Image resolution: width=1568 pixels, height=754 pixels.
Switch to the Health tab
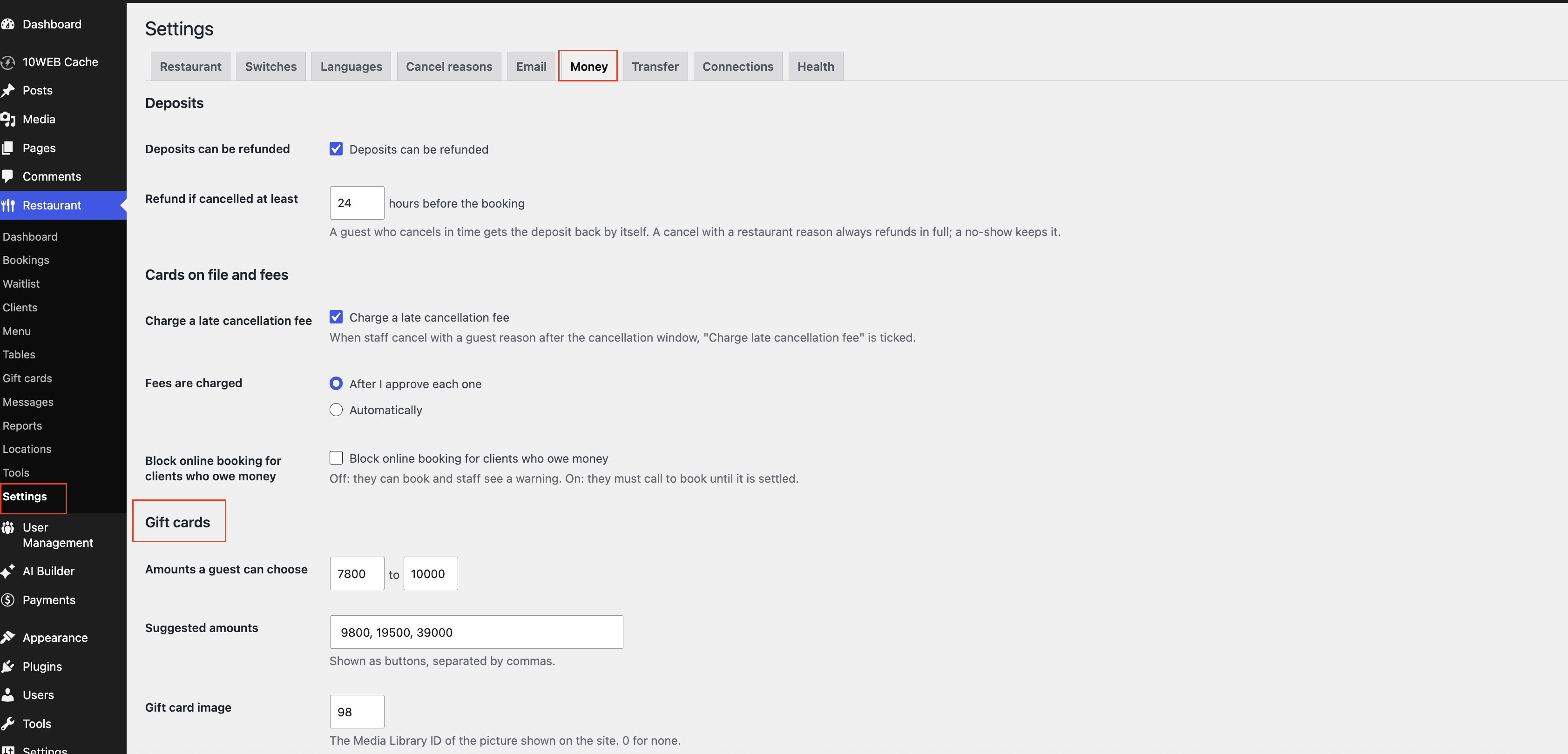[816, 67]
